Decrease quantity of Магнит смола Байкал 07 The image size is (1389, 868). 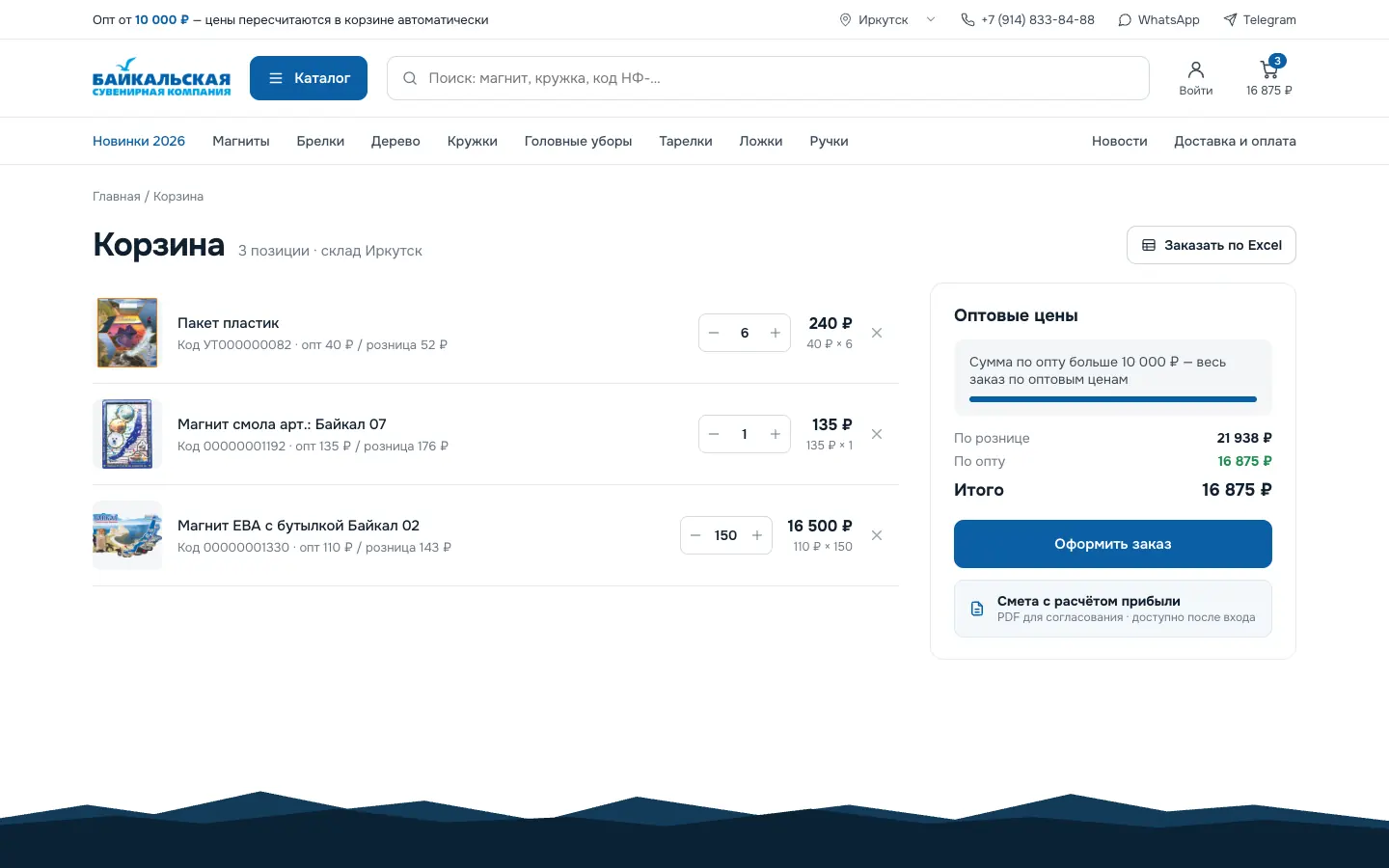point(714,434)
